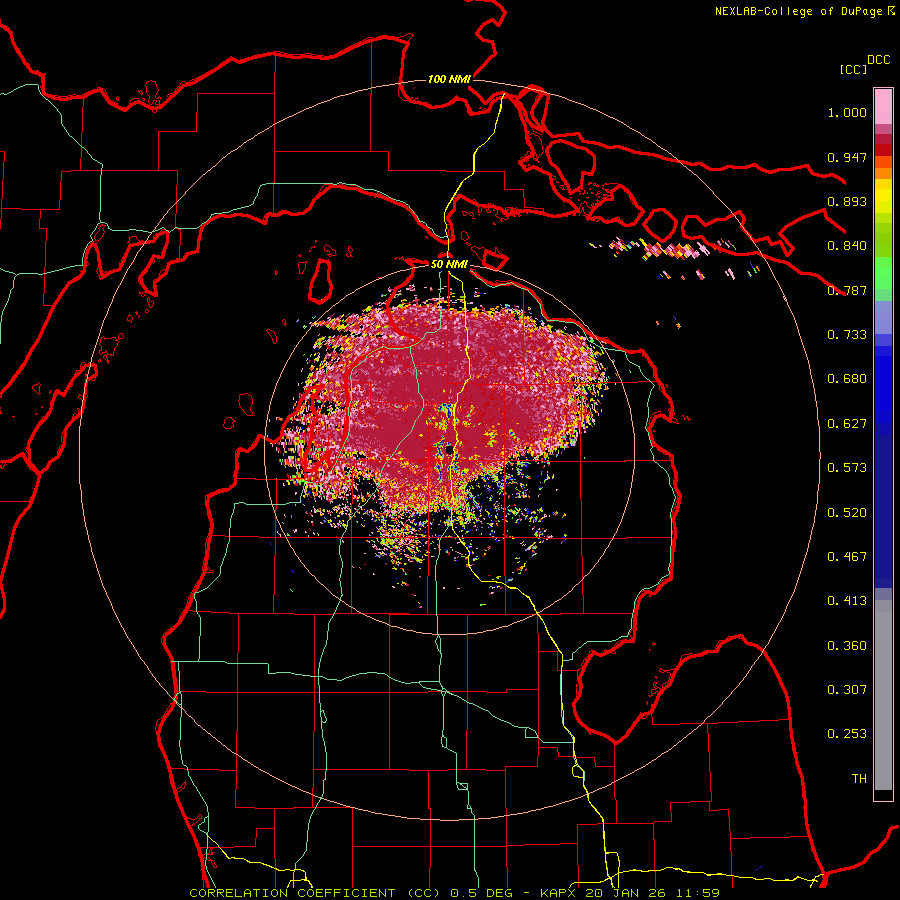Click the [CC] unit label above legend
The height and width of the screenshot is (900, 900).
853,69
